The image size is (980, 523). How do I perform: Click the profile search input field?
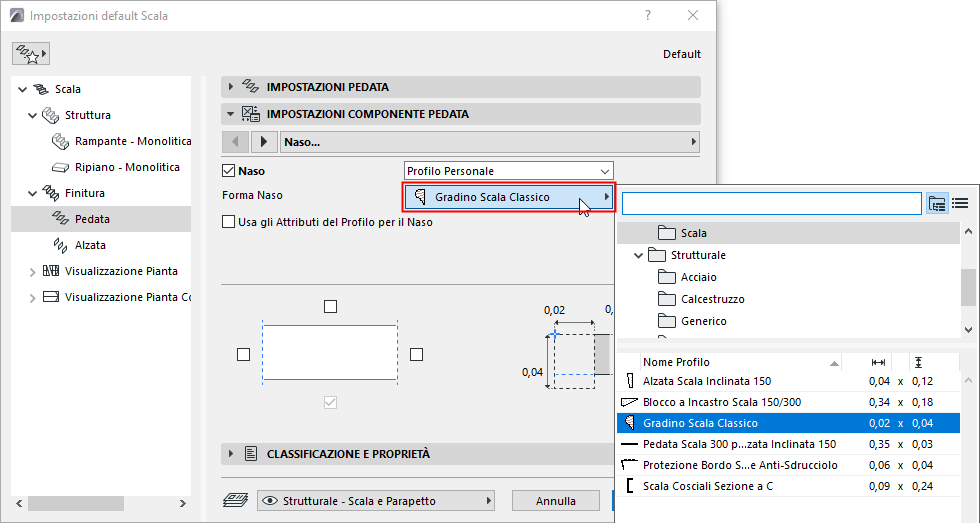770,204
